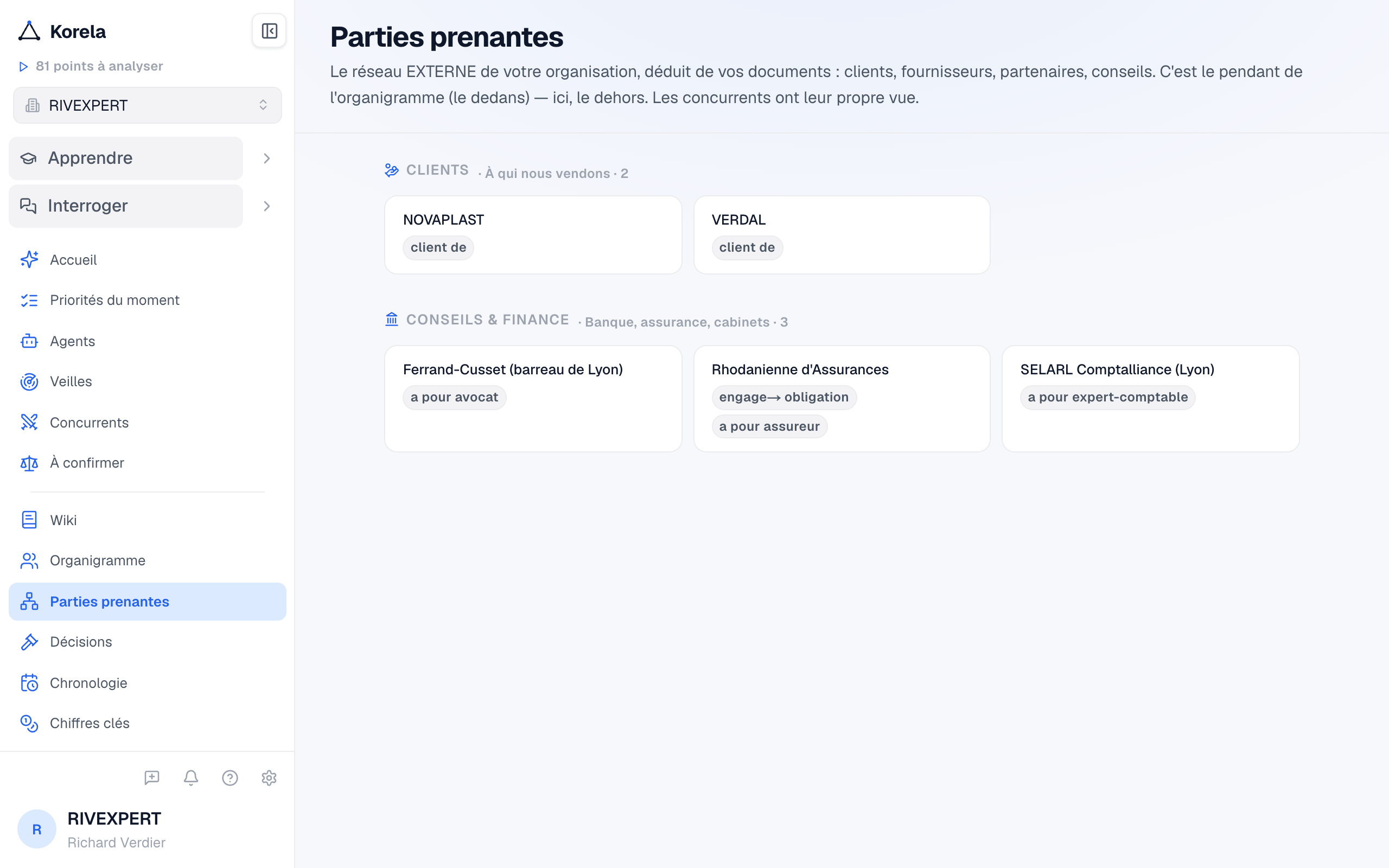Screen dimensions: 1389x868
Task: Click the À confirmer scales icon
Action: coord(29,463)
